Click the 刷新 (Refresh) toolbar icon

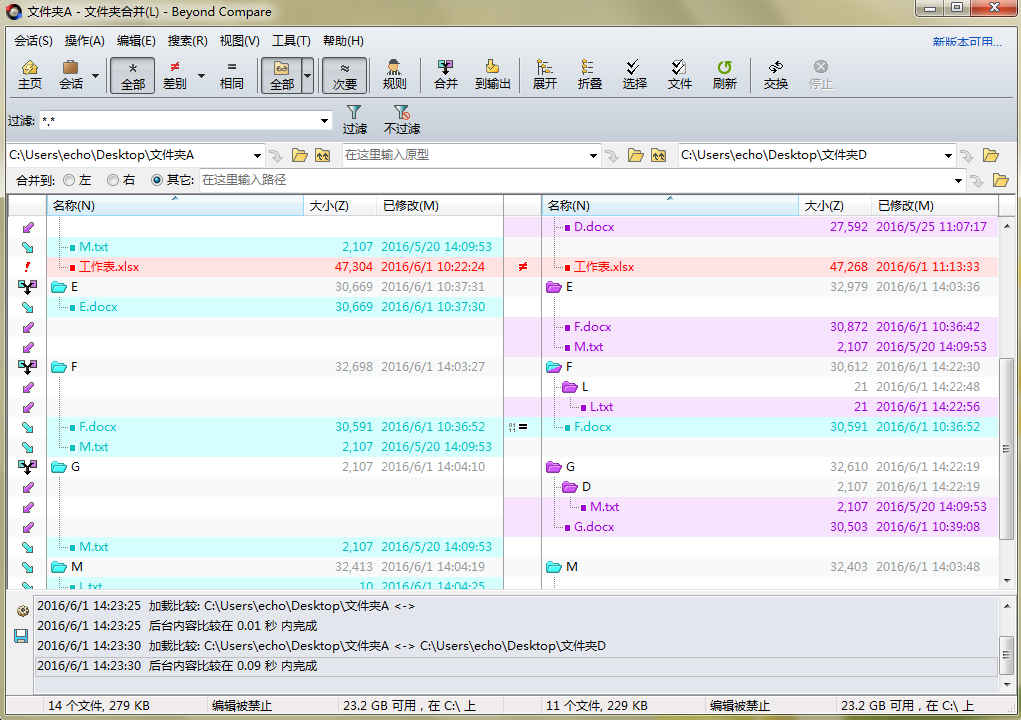point(724,75)
